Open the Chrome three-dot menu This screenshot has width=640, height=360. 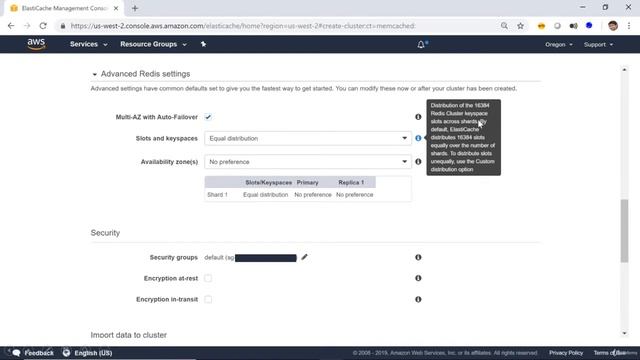tap(629, 26)
